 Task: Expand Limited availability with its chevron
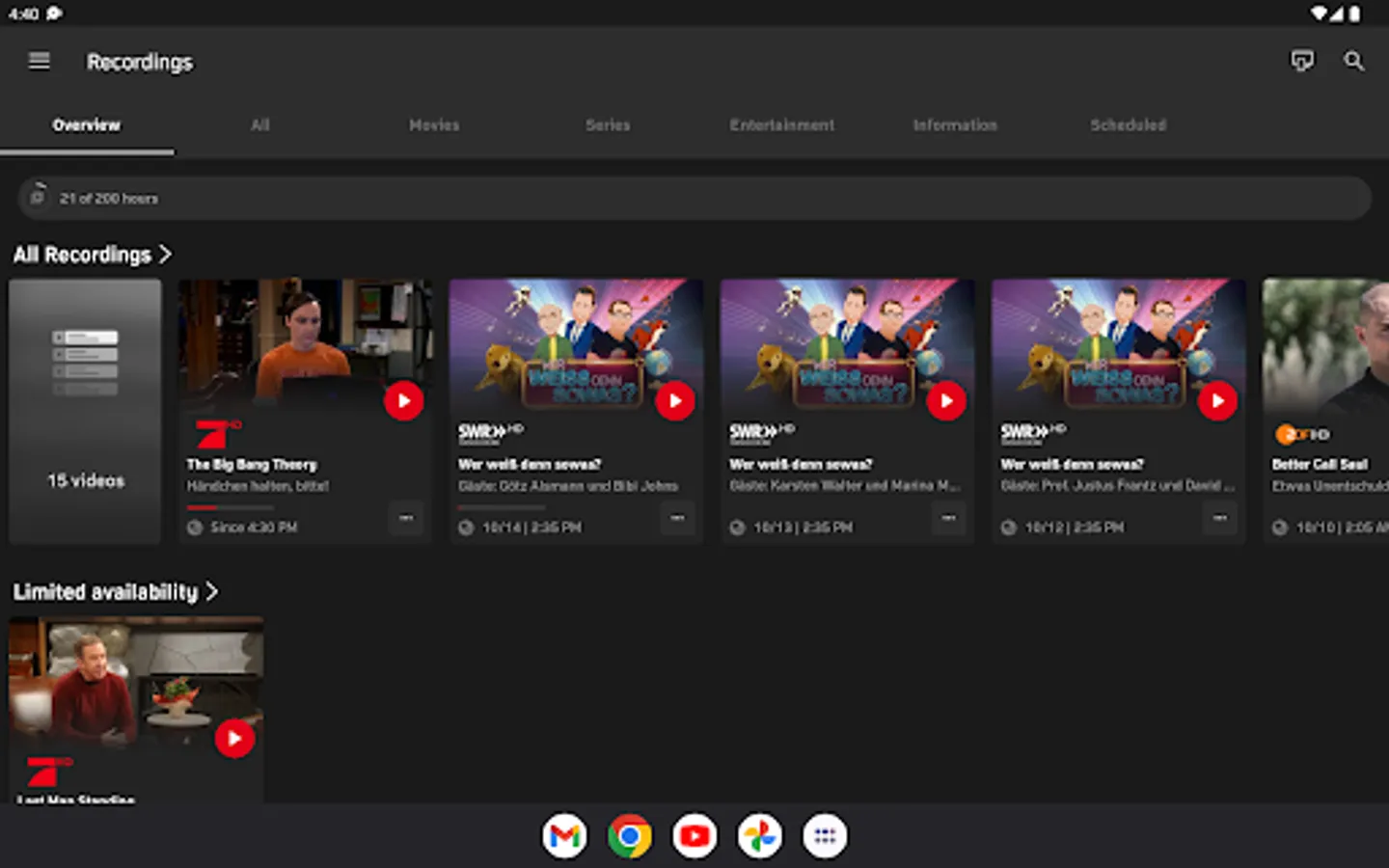212,591
